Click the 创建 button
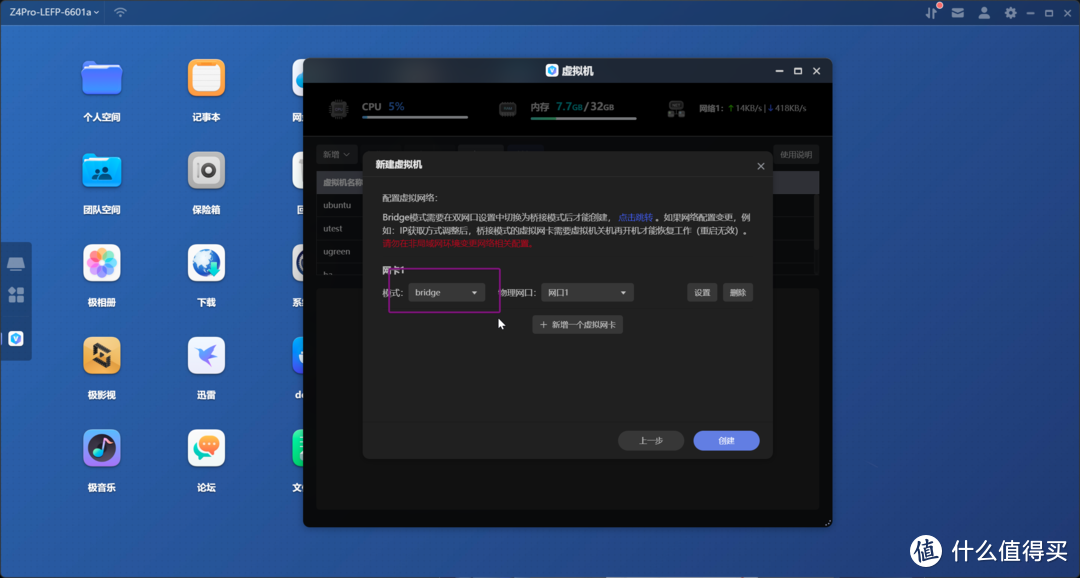 (726, 441)
